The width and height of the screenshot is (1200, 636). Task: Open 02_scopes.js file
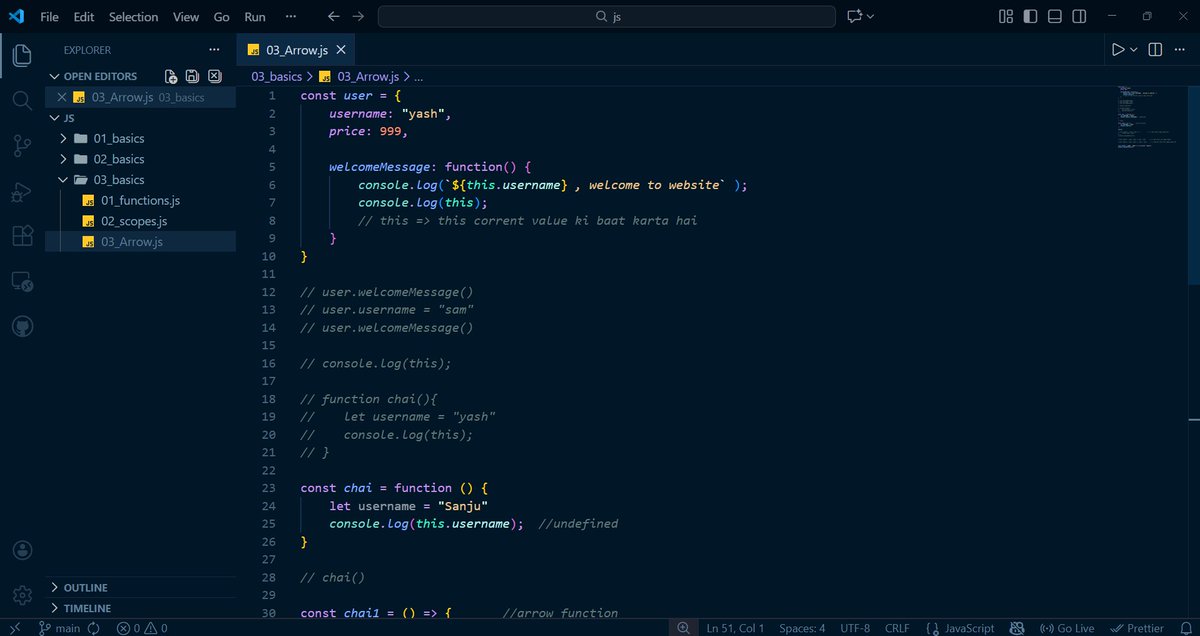[x=134, y=221]
